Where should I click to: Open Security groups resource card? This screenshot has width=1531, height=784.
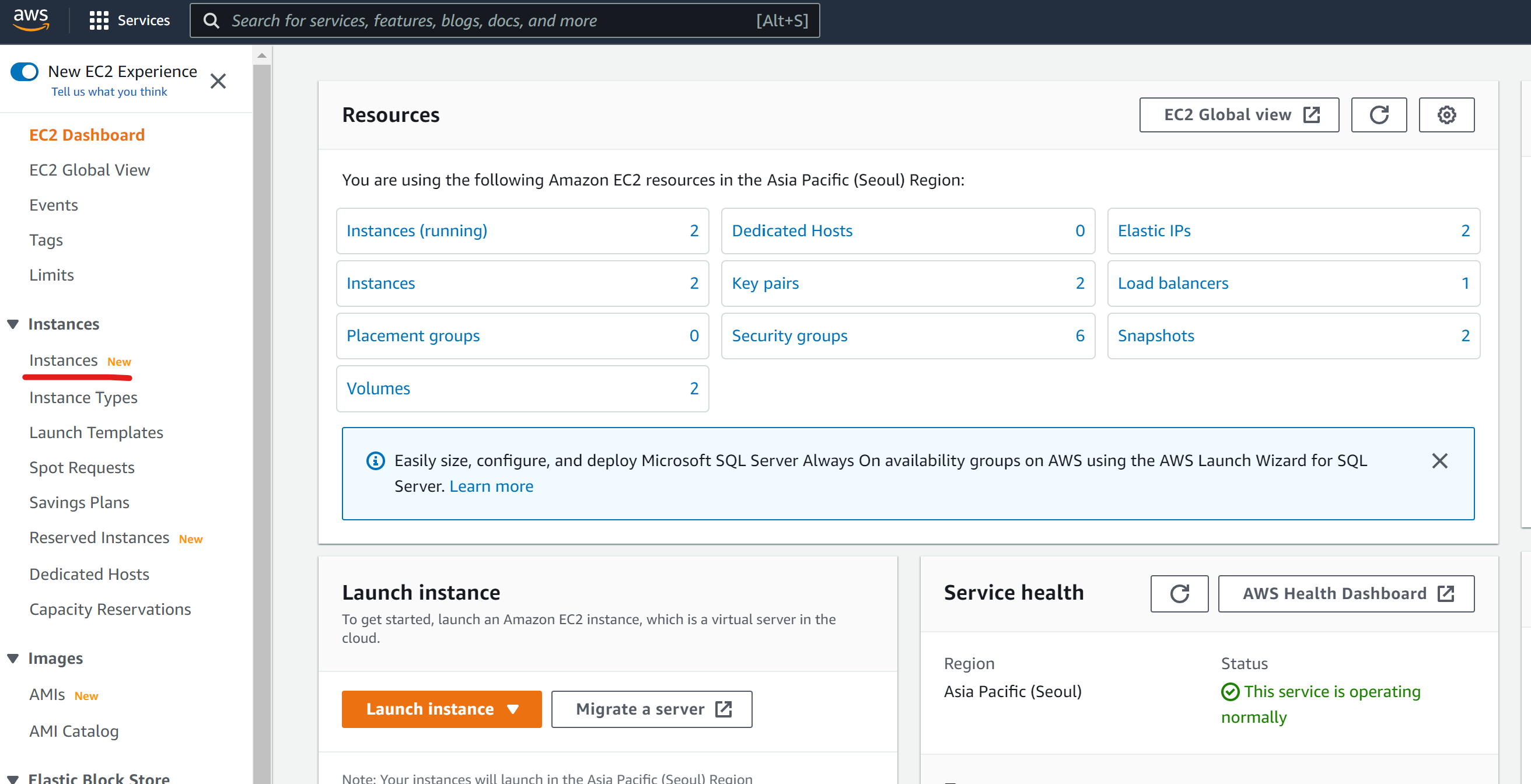(907, 336)
